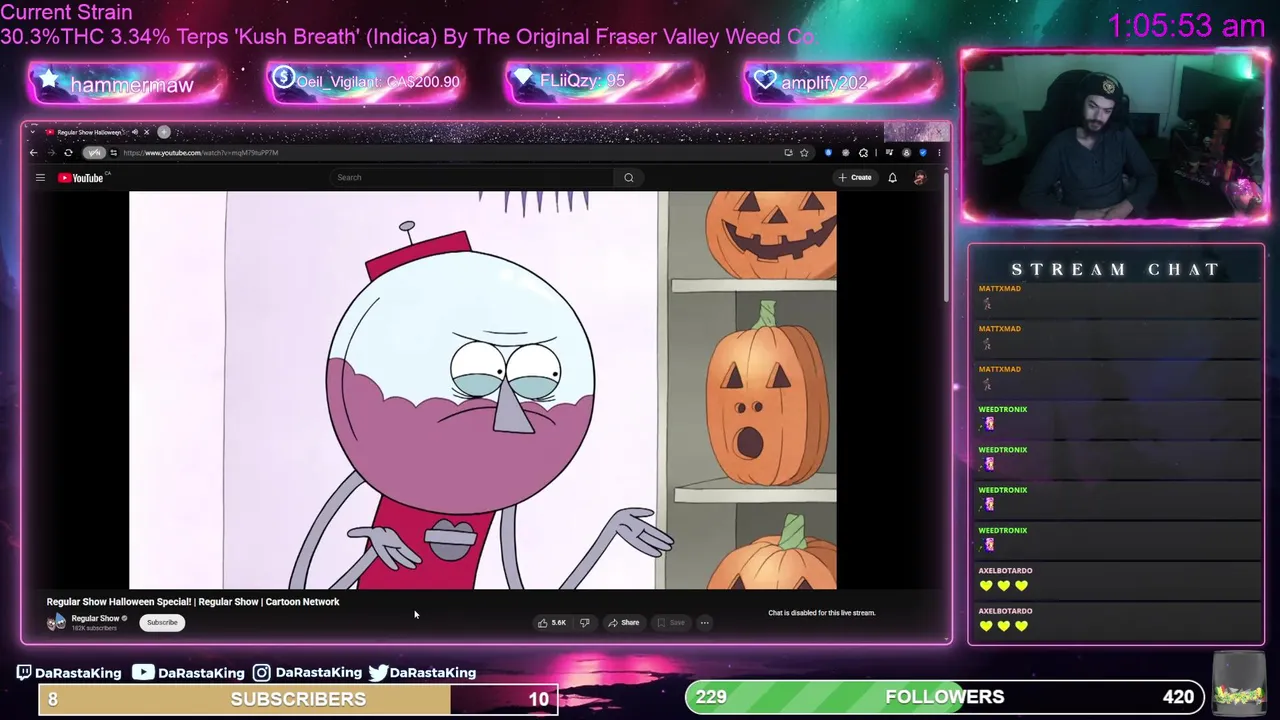Click the FOLLOWERS goal progress bar

[944, 697]
